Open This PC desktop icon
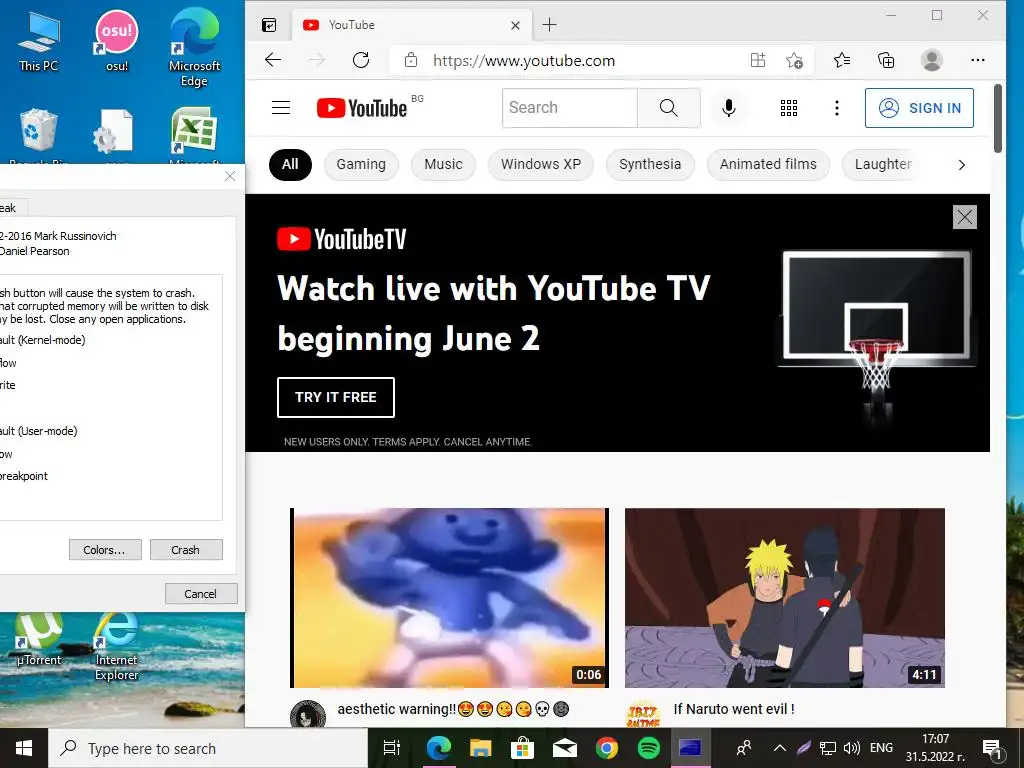This screenshot has width=1024, height=768. 39,40
